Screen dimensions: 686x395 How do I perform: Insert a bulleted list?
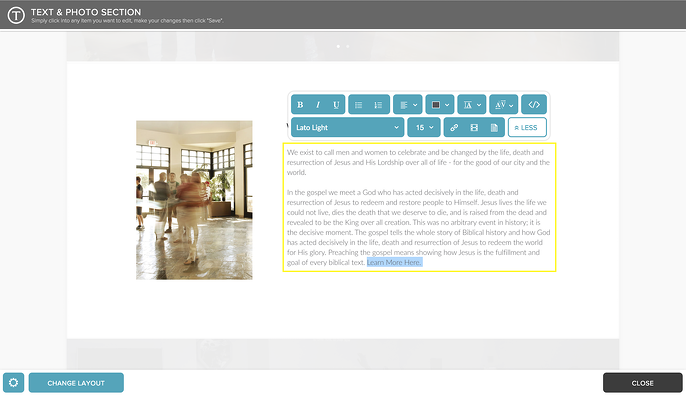click(x=359, y=105)
